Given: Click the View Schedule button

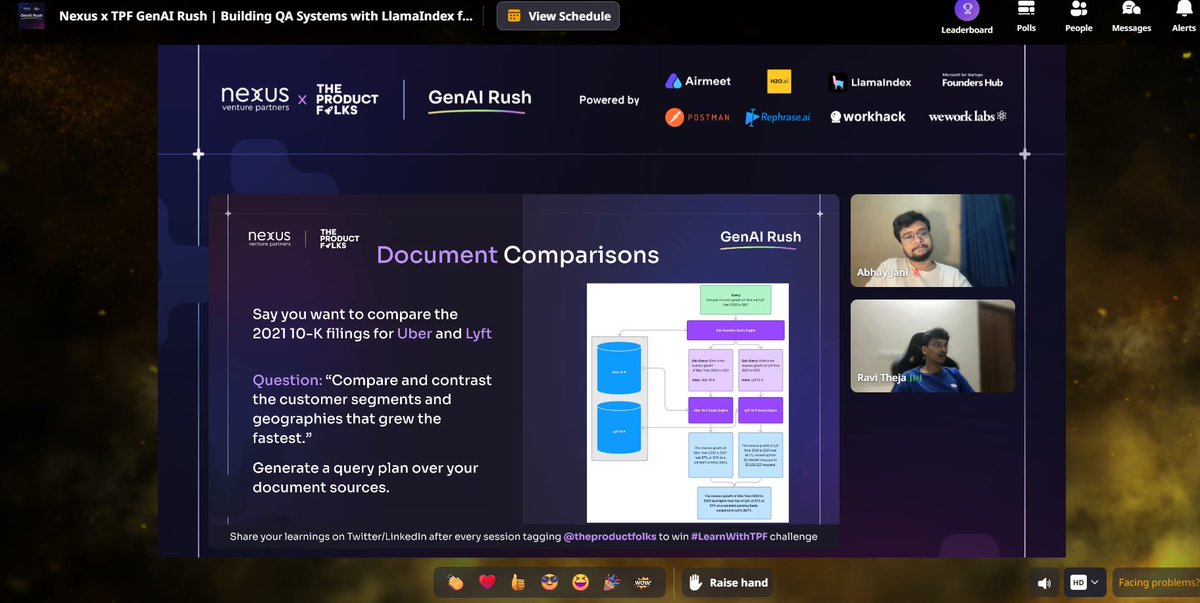Looking at the screenshot, I should (x=558, y=16).
